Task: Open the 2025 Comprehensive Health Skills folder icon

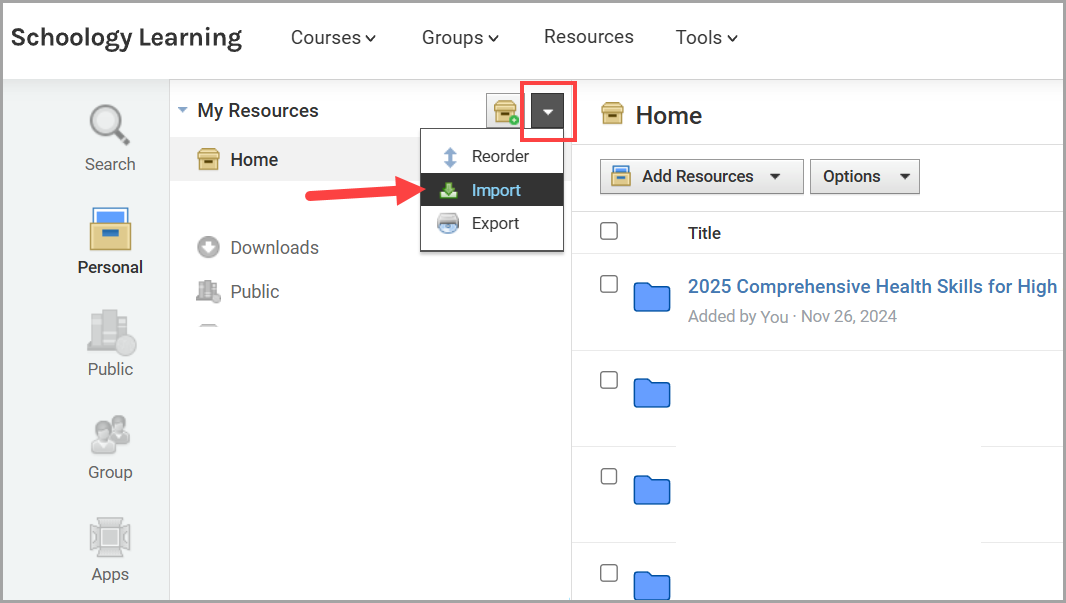Action: coord(652,297)
